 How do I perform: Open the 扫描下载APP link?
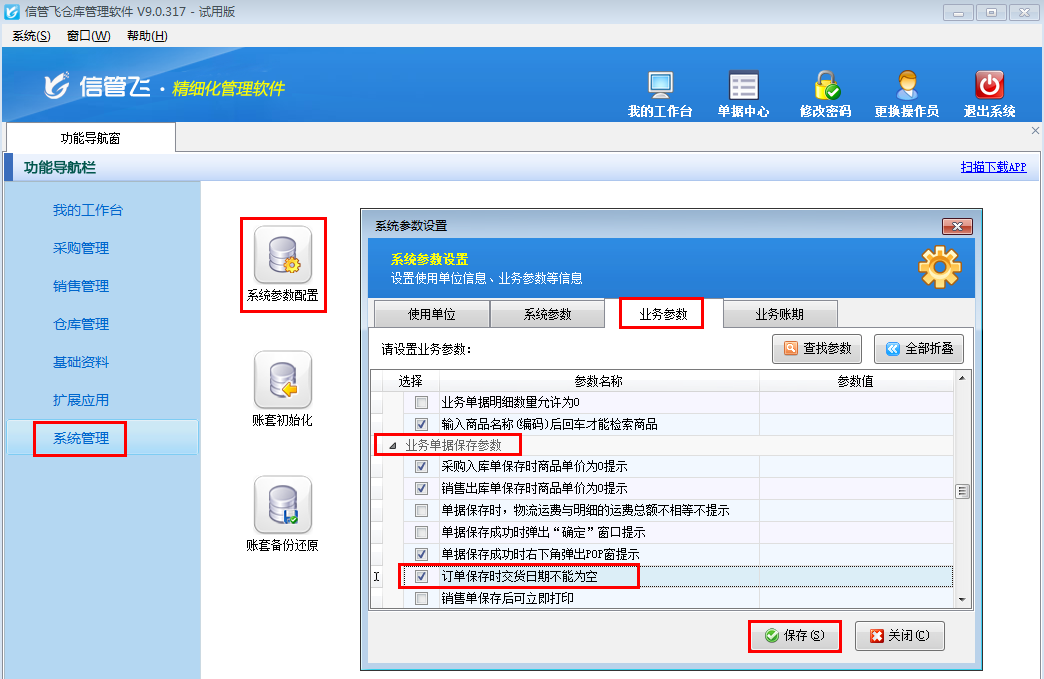click(994, 167)
